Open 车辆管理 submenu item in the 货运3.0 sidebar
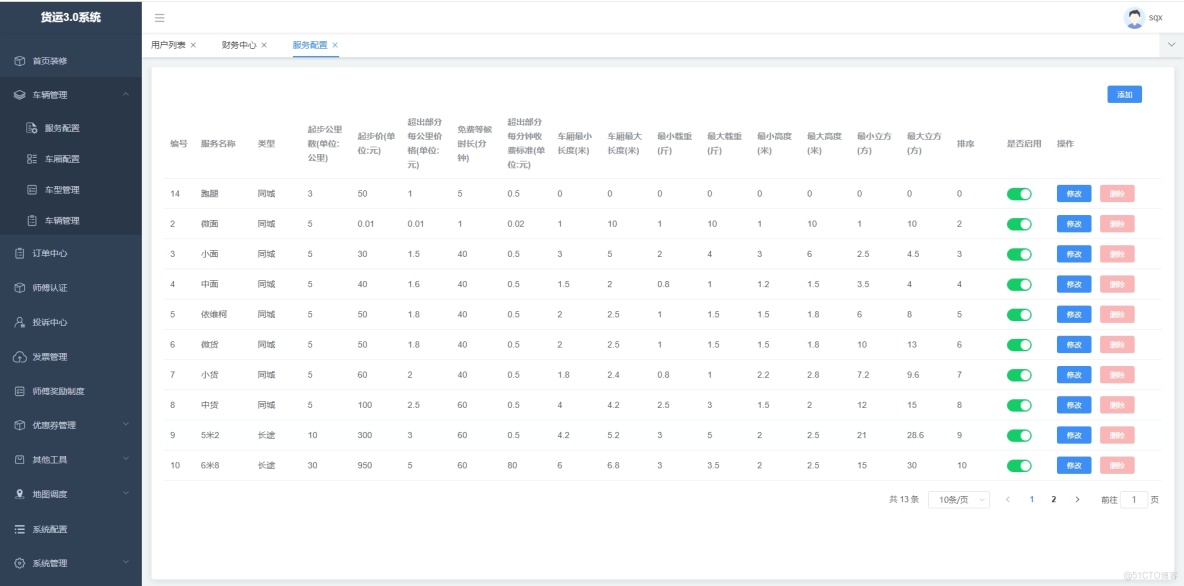Screen dimensions: 1184x586 pos(62,221)
